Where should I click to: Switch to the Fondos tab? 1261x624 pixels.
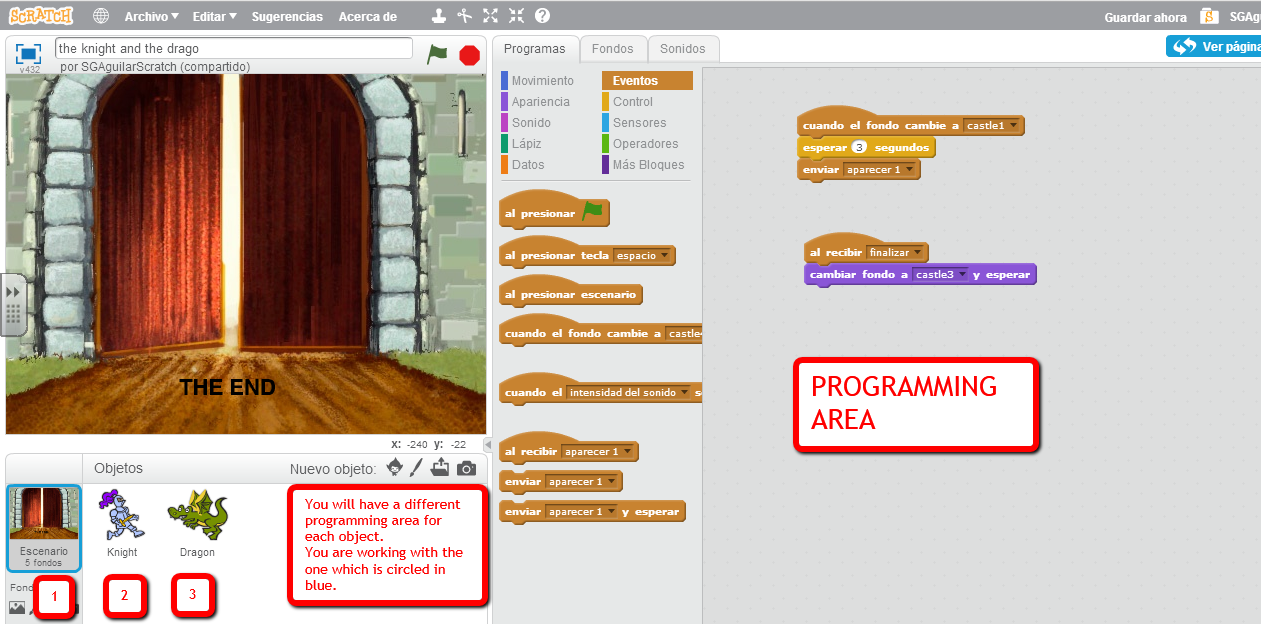613,48
